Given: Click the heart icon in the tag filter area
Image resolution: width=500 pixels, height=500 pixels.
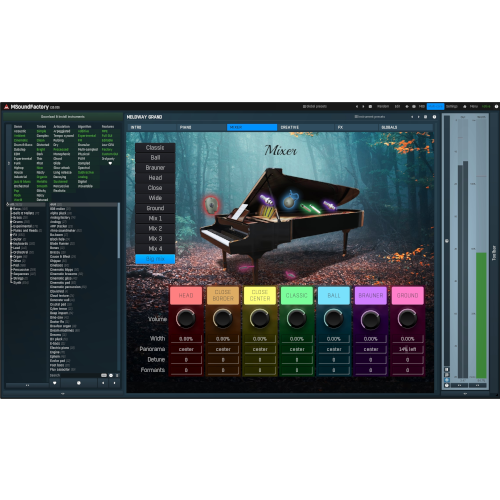Looking at the screenshot, I should [x=110, y=163].
